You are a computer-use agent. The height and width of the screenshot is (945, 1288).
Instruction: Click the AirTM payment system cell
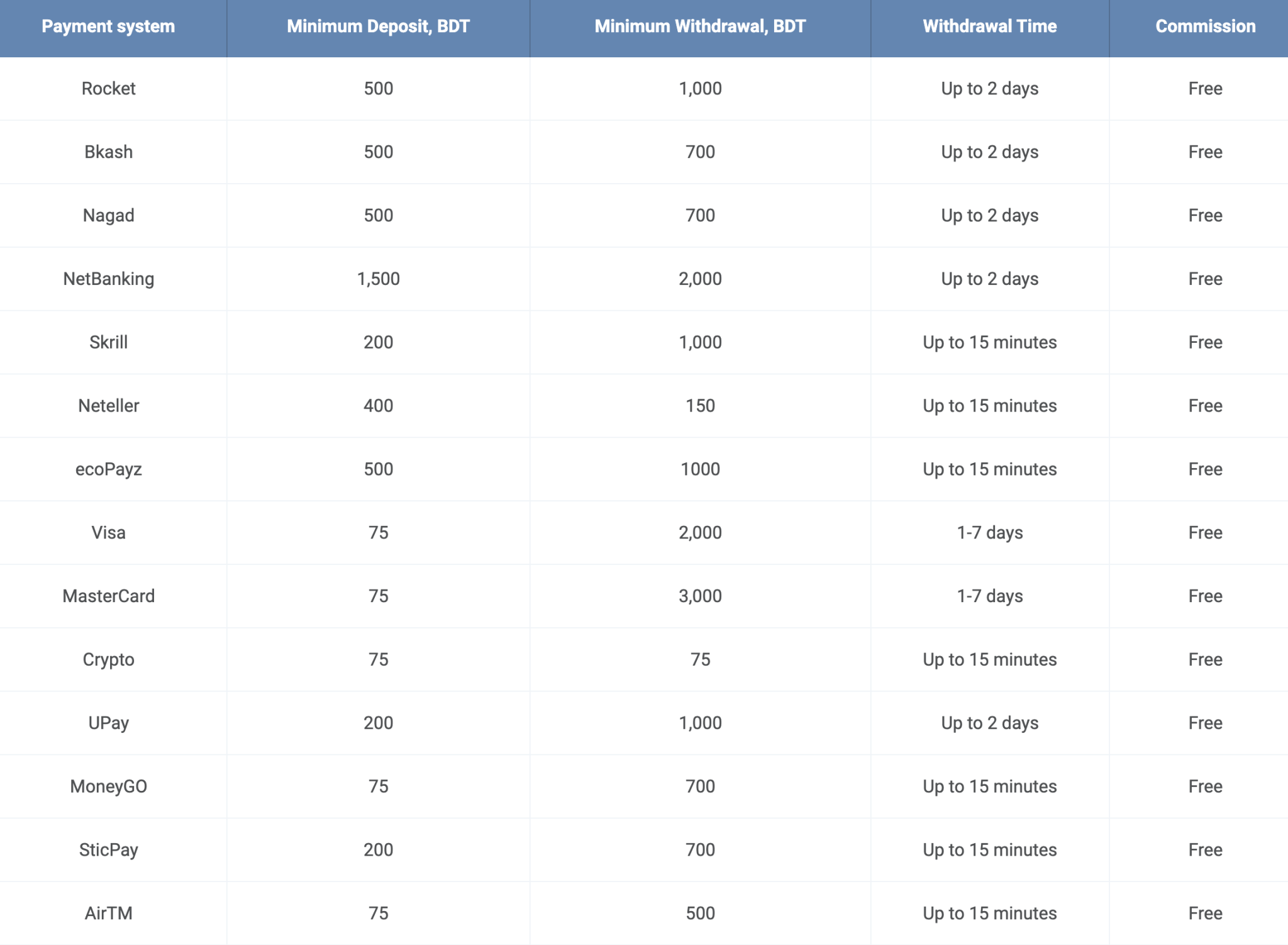point(108,913)
